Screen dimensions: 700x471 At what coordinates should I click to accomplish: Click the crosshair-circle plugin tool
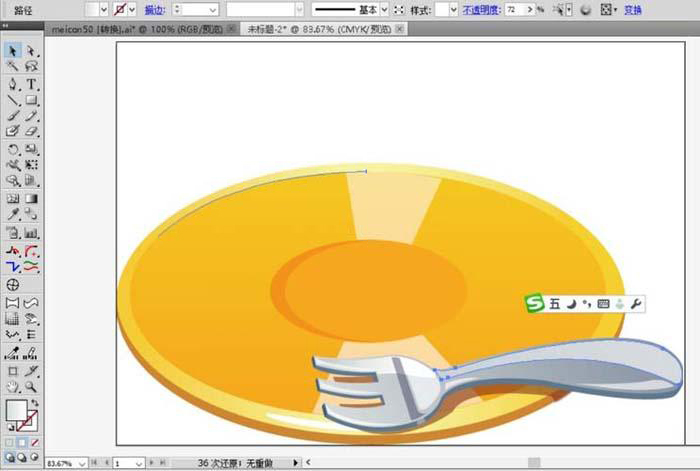pos(12,285)
